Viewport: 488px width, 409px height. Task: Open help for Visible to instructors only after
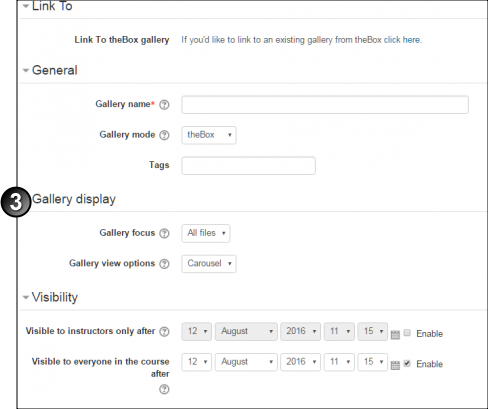click(x=164, y=332)
